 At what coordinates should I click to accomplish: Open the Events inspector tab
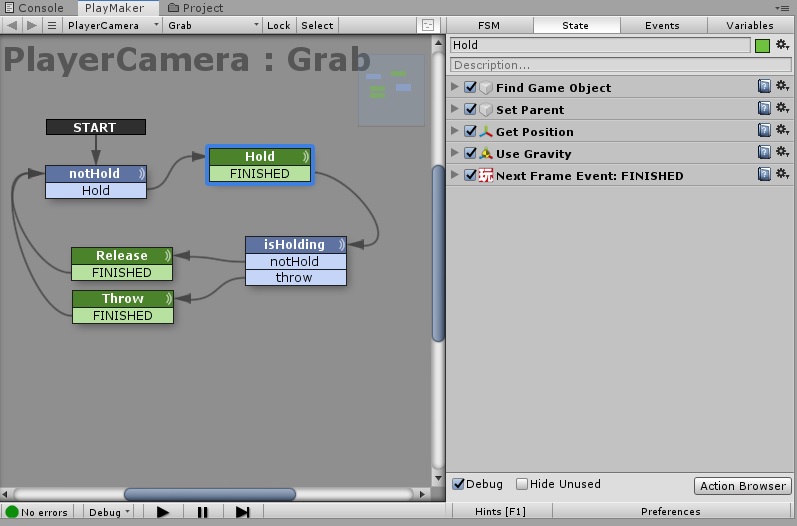662,25
